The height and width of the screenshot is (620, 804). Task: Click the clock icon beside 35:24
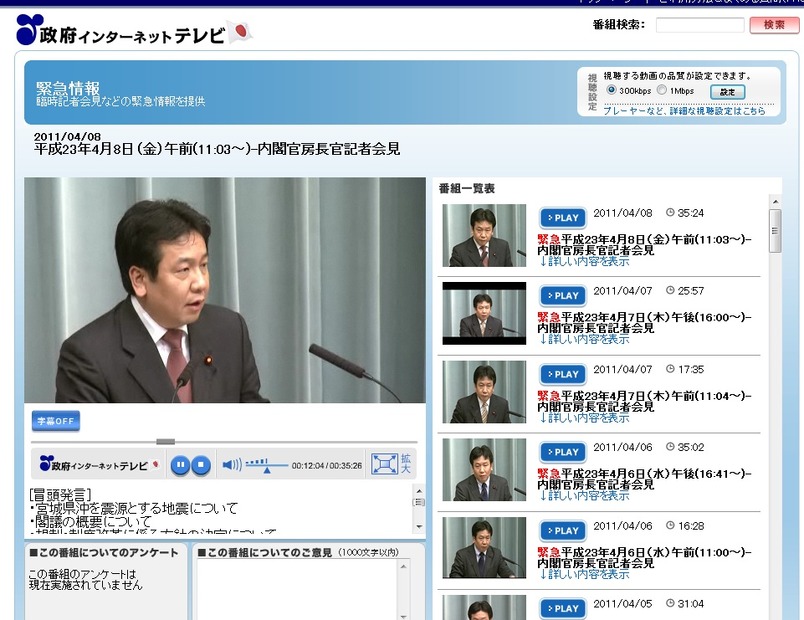click(670, 212)
